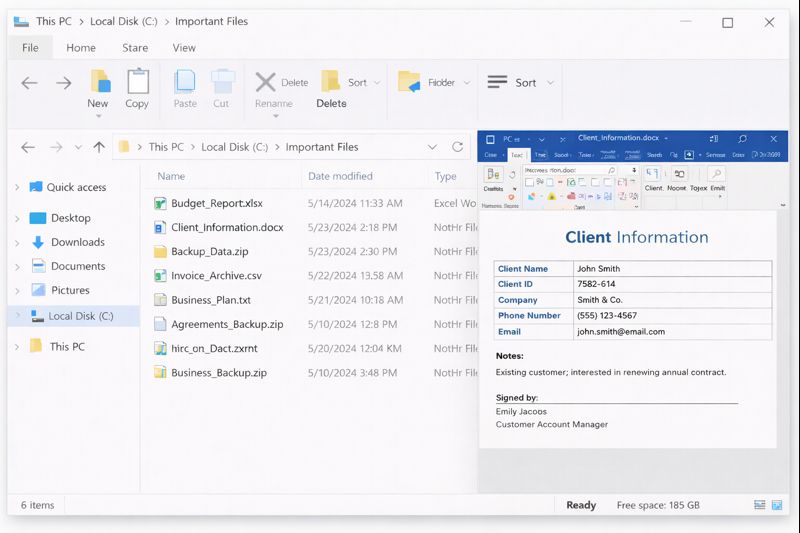
Task: Switch to large thumbnails view in status bar
Action: tap(778, 505)
